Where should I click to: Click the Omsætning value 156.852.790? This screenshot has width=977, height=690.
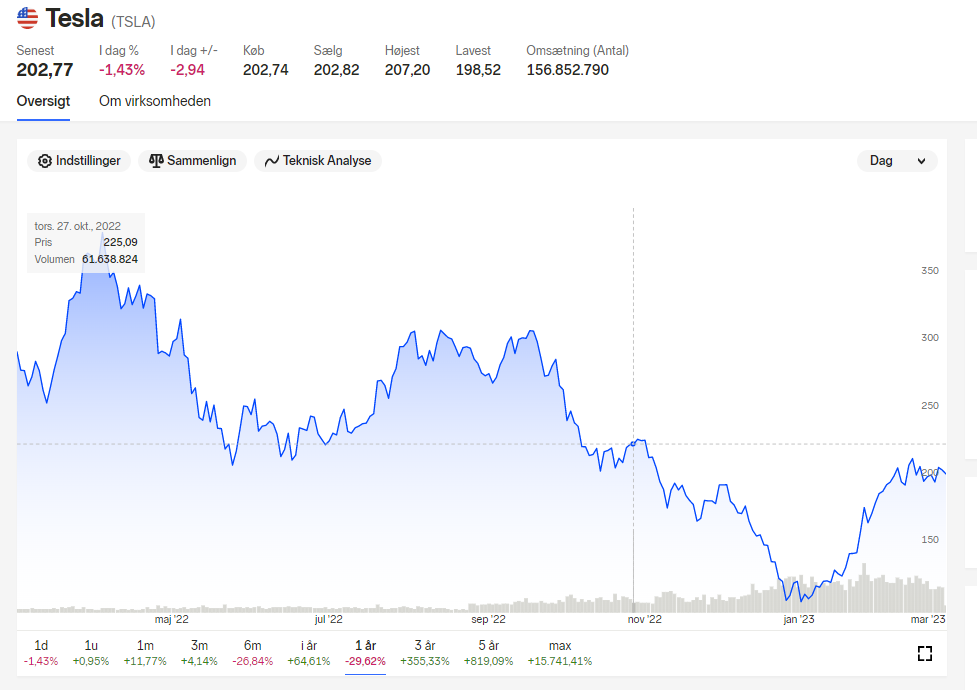568,70
